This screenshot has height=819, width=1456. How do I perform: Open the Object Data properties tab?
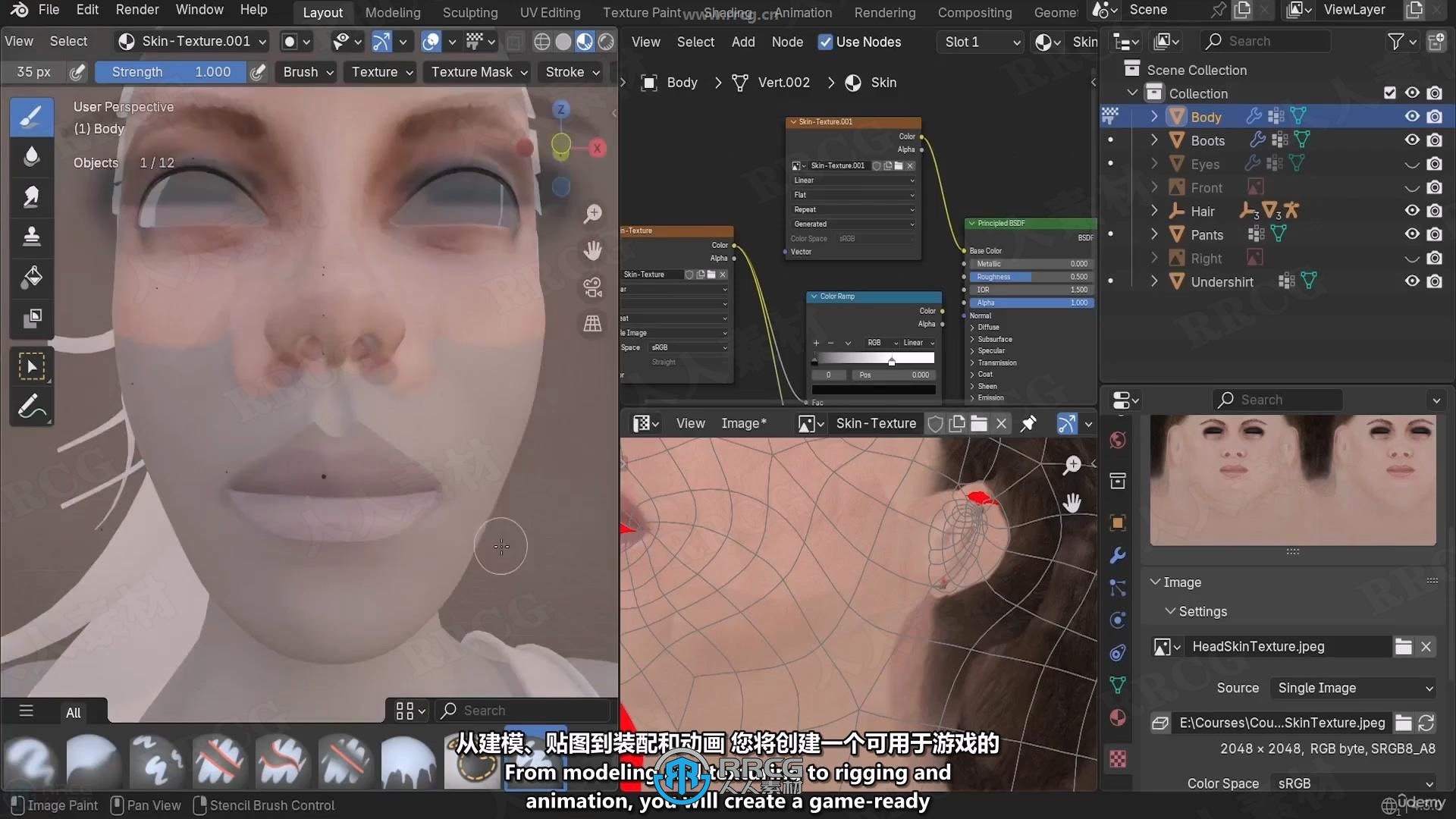point(1117,685)
